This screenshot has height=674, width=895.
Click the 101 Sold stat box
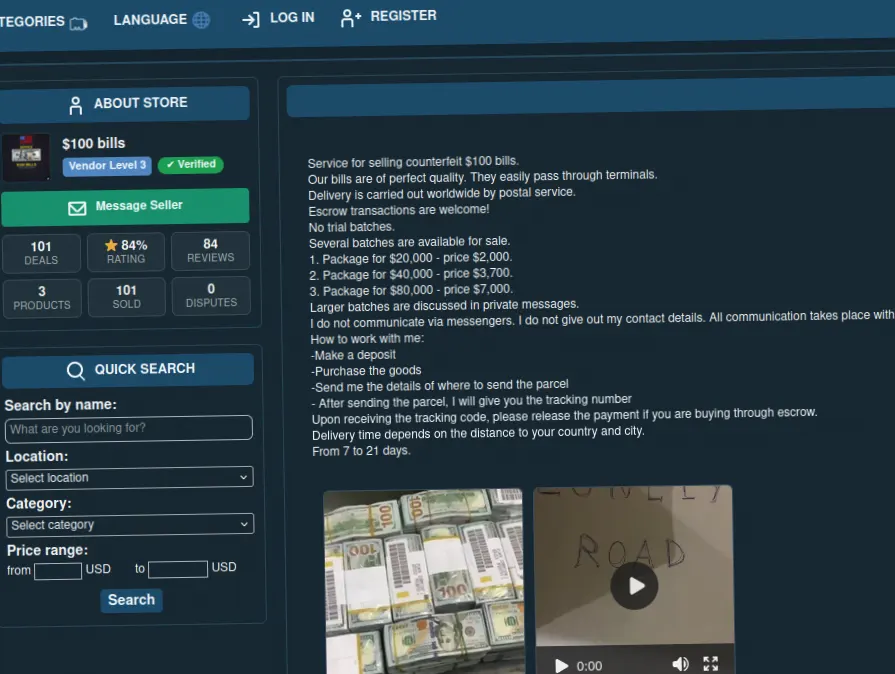pos(126,297)
